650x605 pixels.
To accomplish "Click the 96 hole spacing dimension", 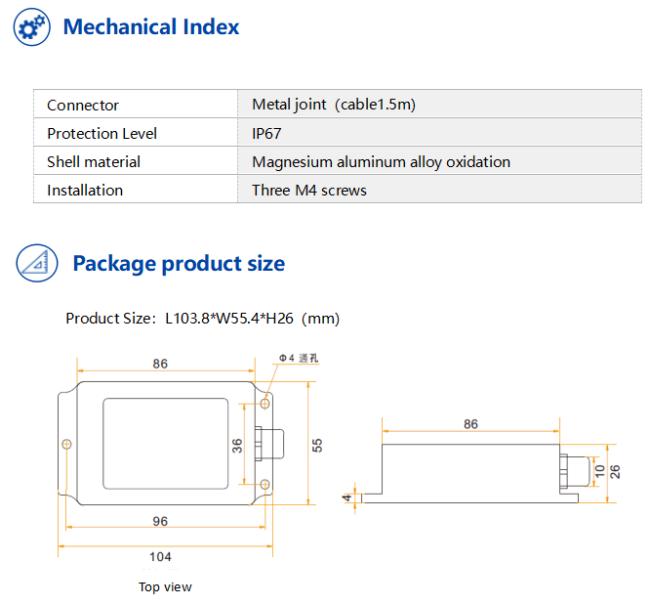I will click(160, 521).
